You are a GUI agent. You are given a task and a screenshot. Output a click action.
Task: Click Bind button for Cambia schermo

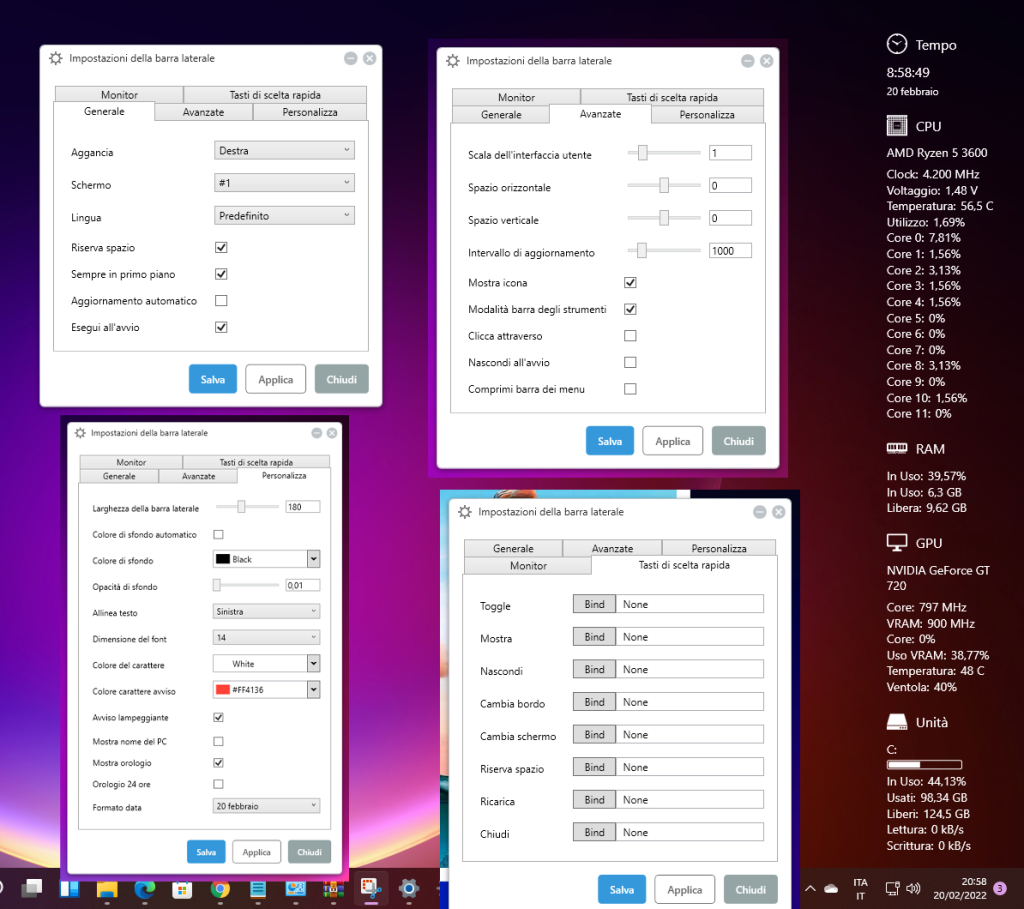point(594,735)
